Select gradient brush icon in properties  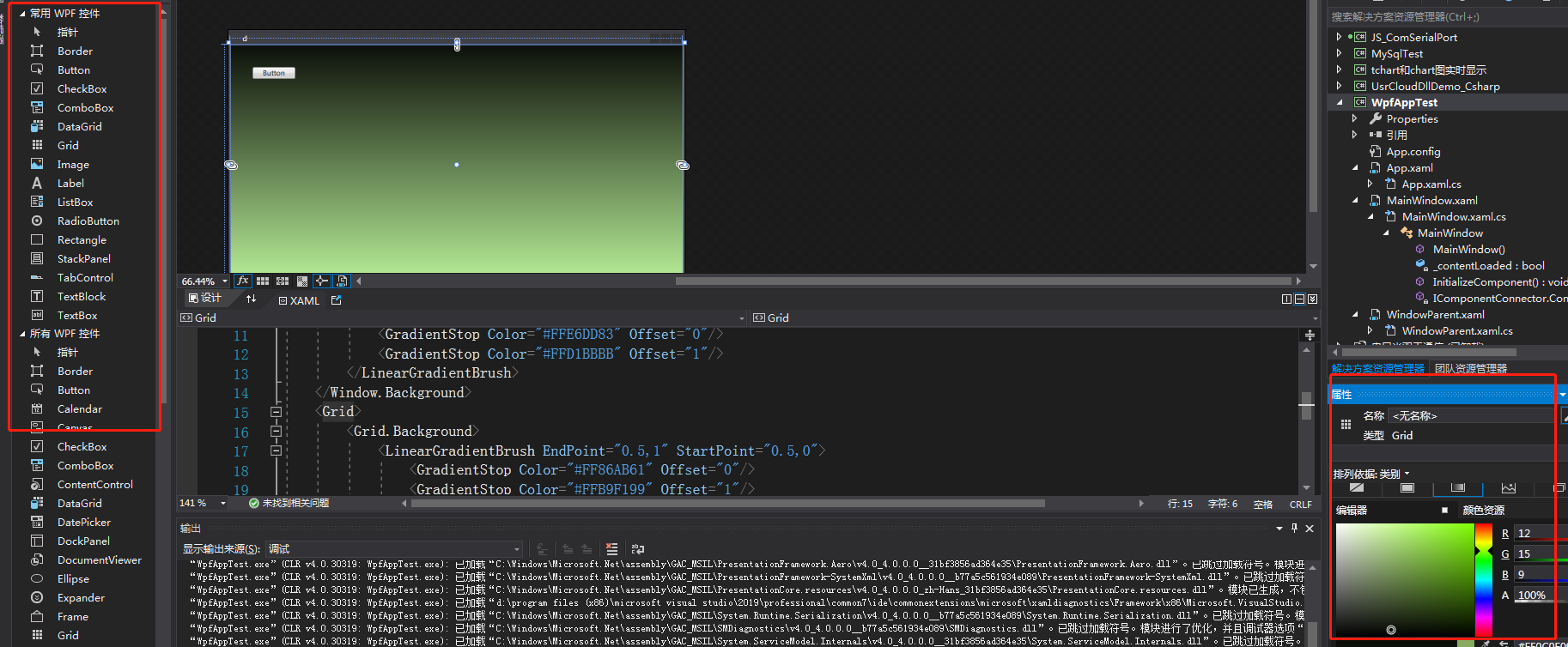pyautogui.click(x=1457, y=487)
